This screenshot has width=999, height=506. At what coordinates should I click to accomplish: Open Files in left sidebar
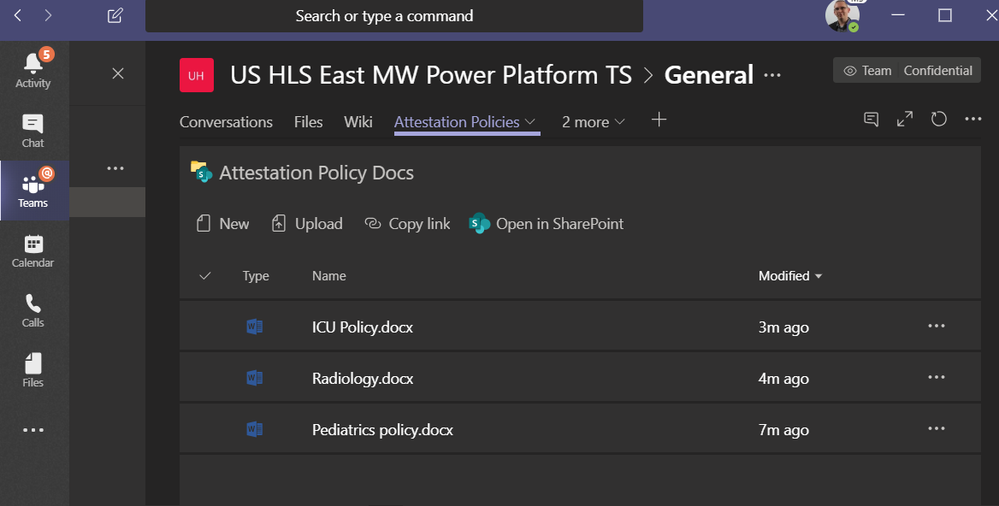coord(33,370)
